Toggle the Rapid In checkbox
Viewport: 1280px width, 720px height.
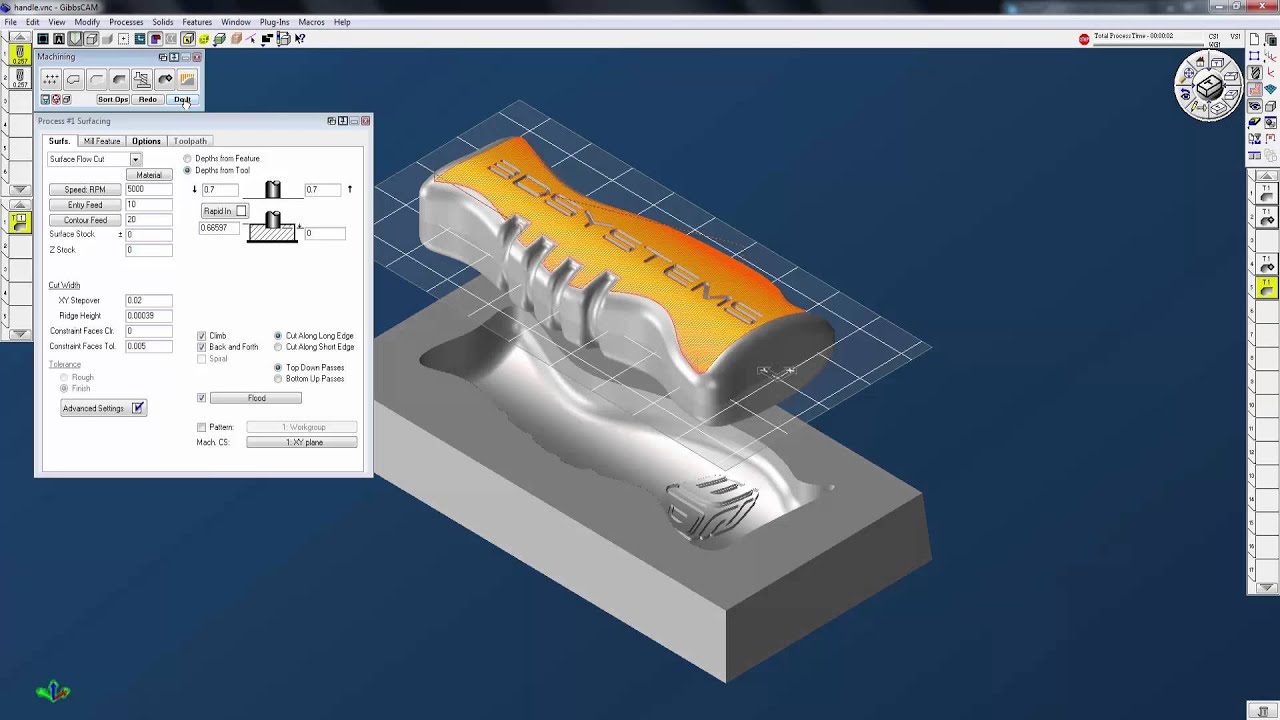click(x=241, y=211)
